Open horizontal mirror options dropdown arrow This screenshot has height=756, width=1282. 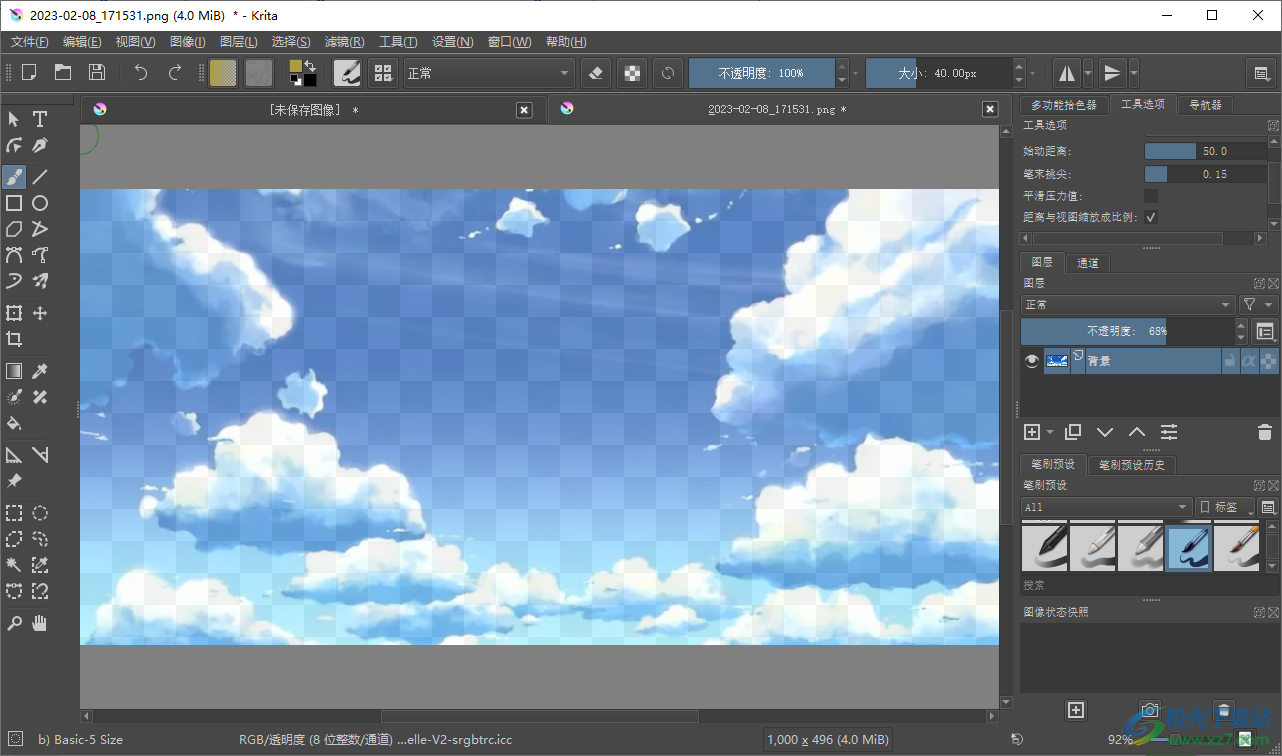(x=1088, y=72)
